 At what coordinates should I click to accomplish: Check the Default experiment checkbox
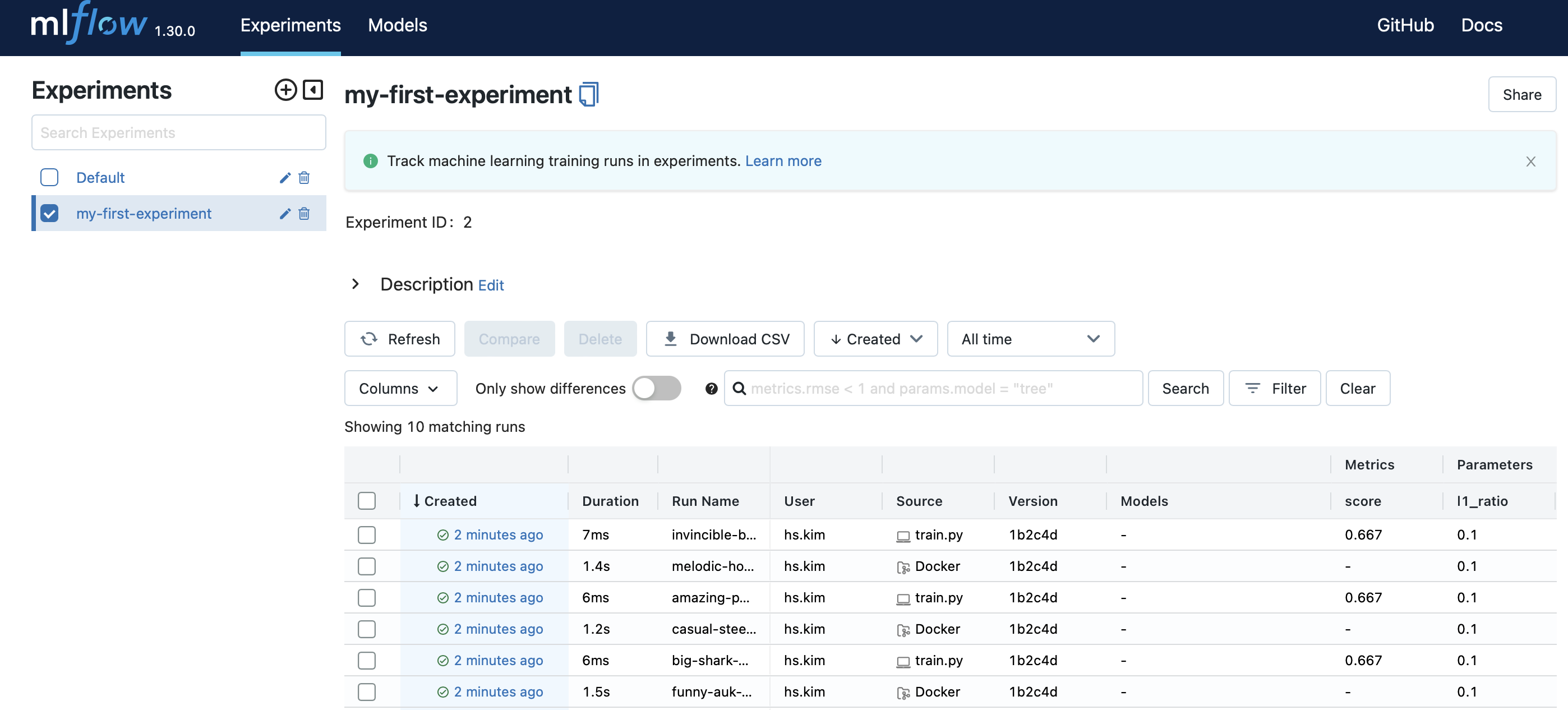coord(49,178)
